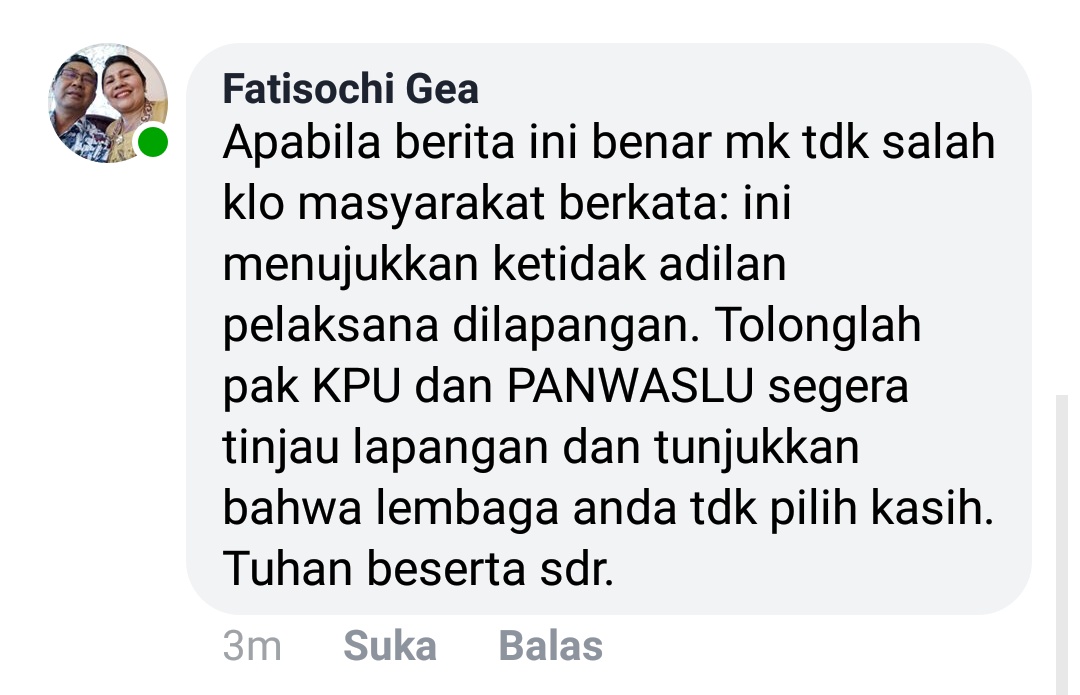Click the vertical scrollbar on the right edge
This screenshot has height=695, width=1080.
click(x=1062, y=544)
